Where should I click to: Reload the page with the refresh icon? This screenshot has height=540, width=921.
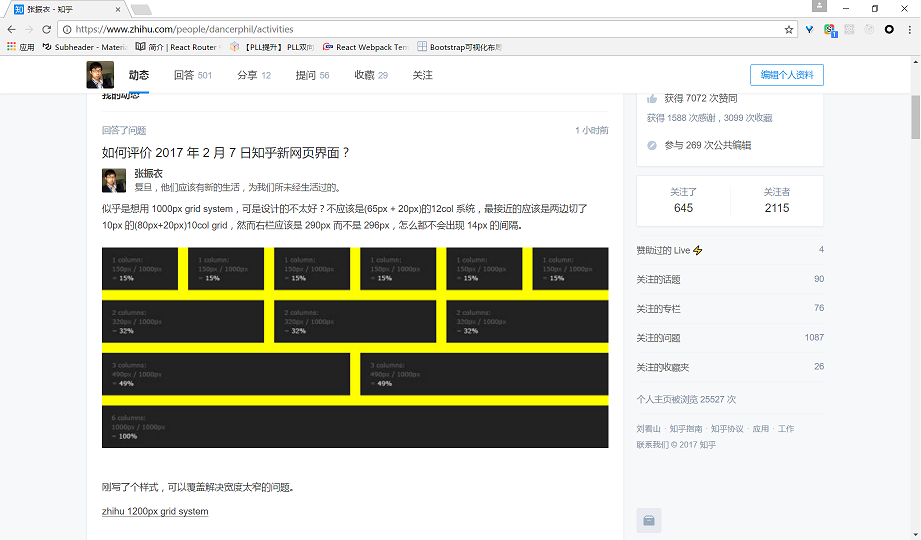click(x=46, y=29)
